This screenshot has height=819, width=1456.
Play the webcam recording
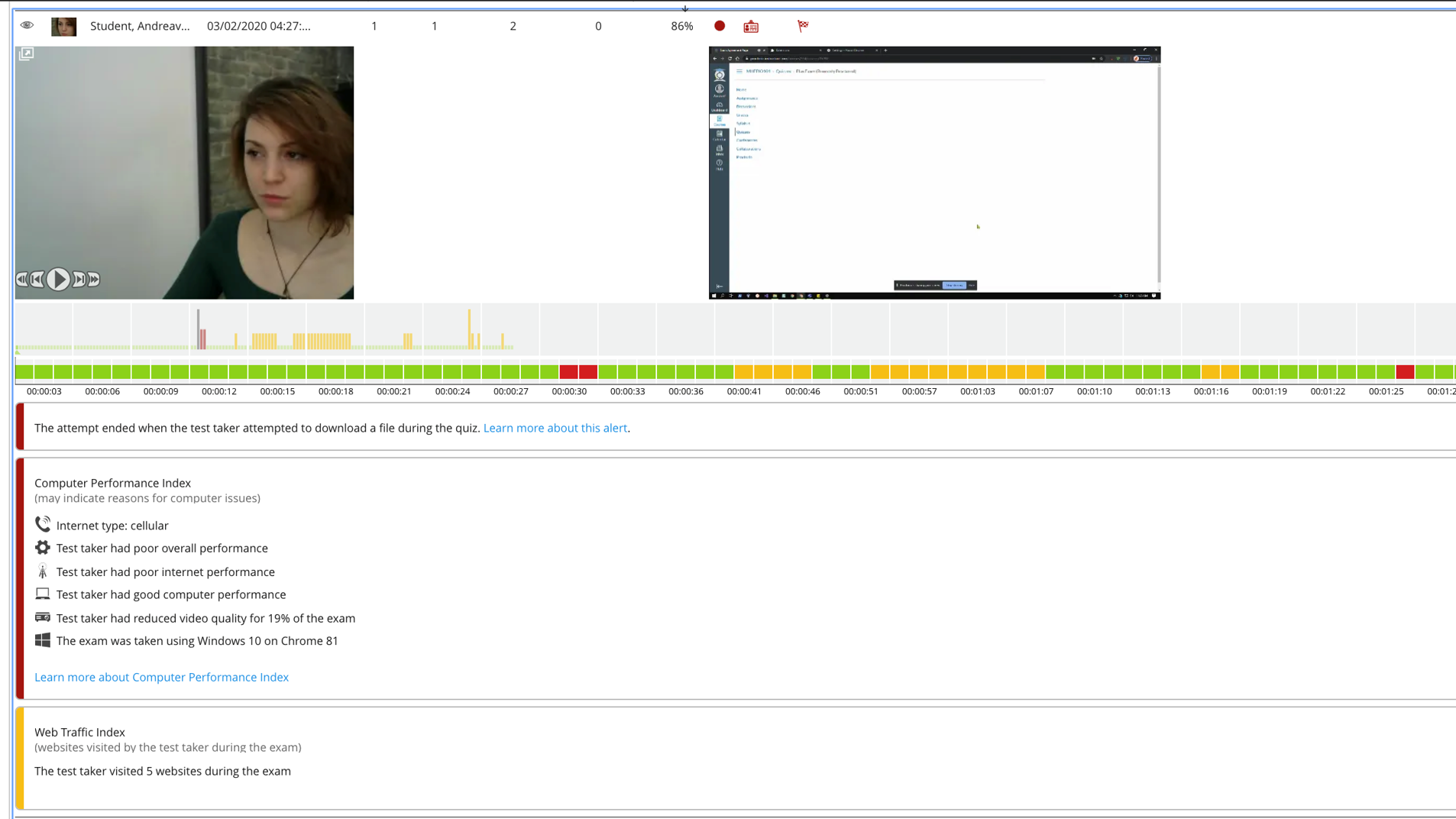[58, 280]
